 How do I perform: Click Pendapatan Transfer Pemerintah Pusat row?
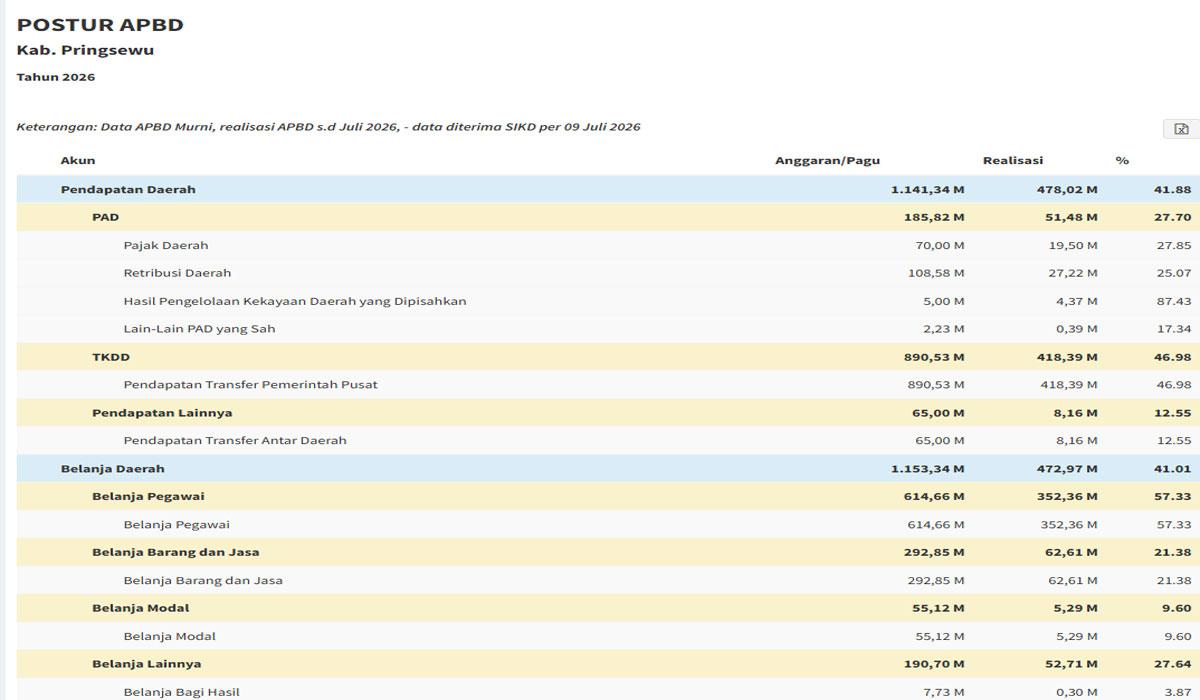click(608, 385)
